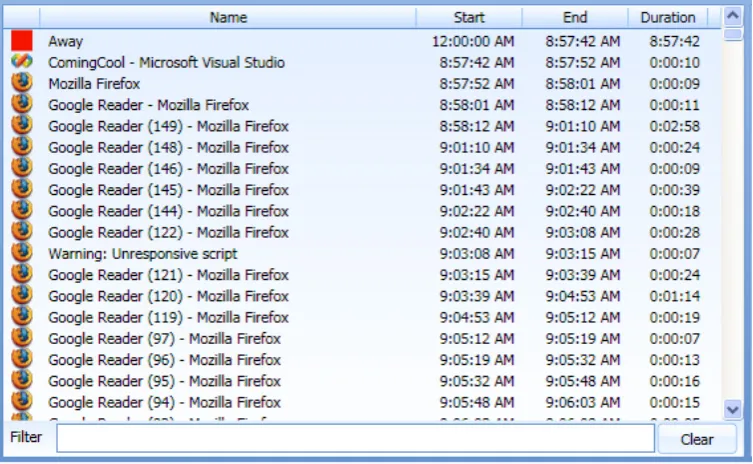Screen dimensions: 753x464
Task: Select Google Reader (121) - Mozilla Firefox entry
Action: click(x=168, y=275)
